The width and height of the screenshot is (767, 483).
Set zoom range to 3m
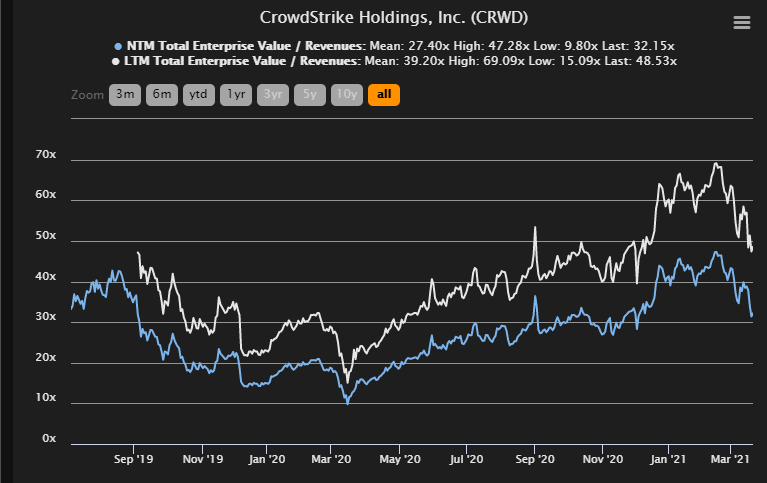click(125, 94)
